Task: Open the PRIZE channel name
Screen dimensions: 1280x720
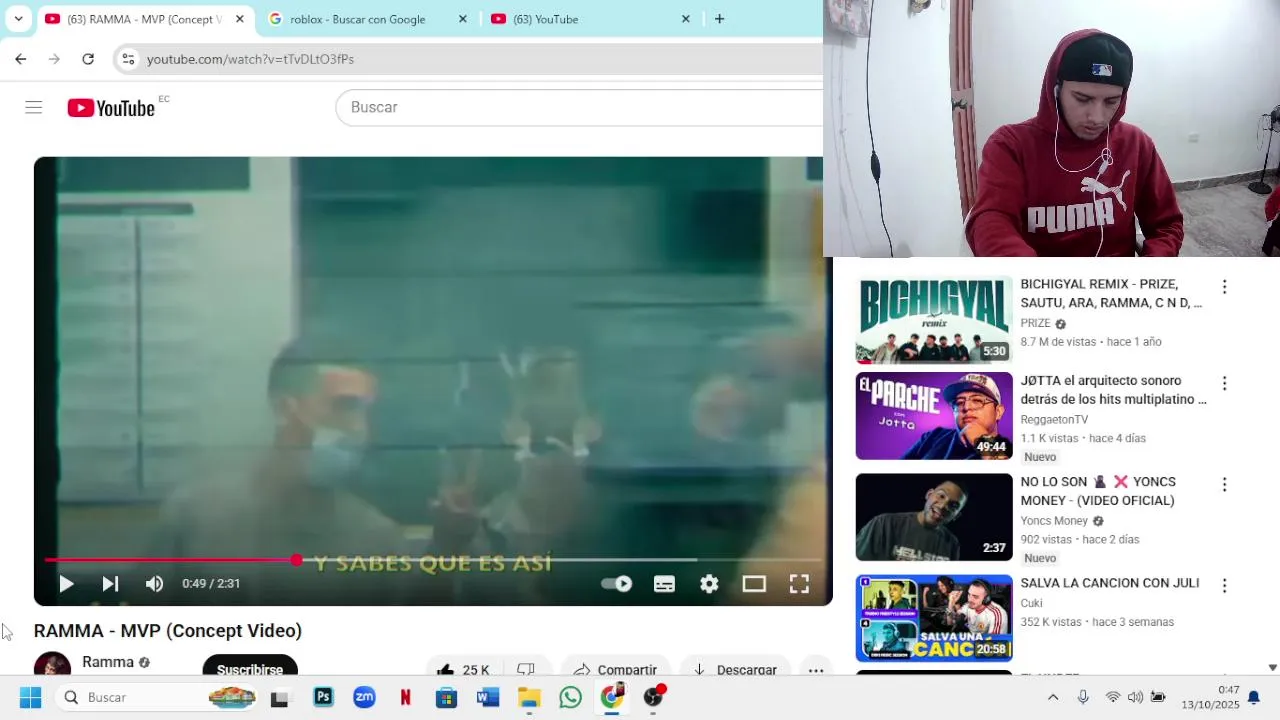Action: pos(1035,323)
